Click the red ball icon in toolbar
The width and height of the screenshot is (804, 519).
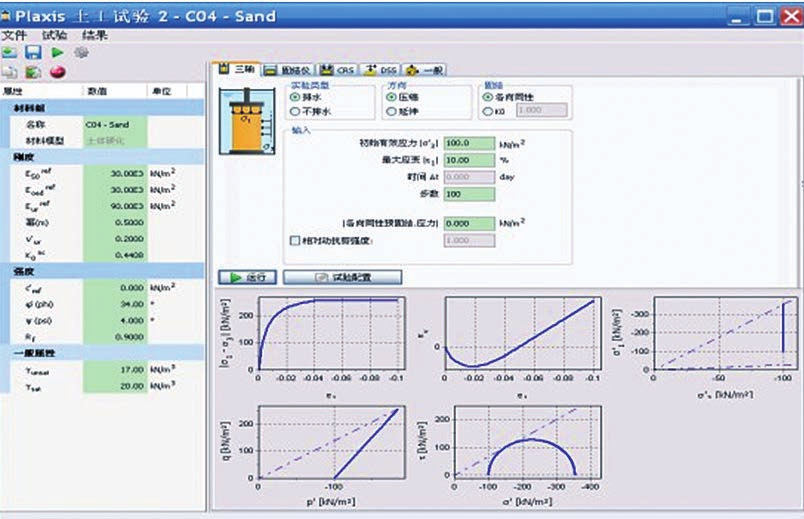[57, 72]
